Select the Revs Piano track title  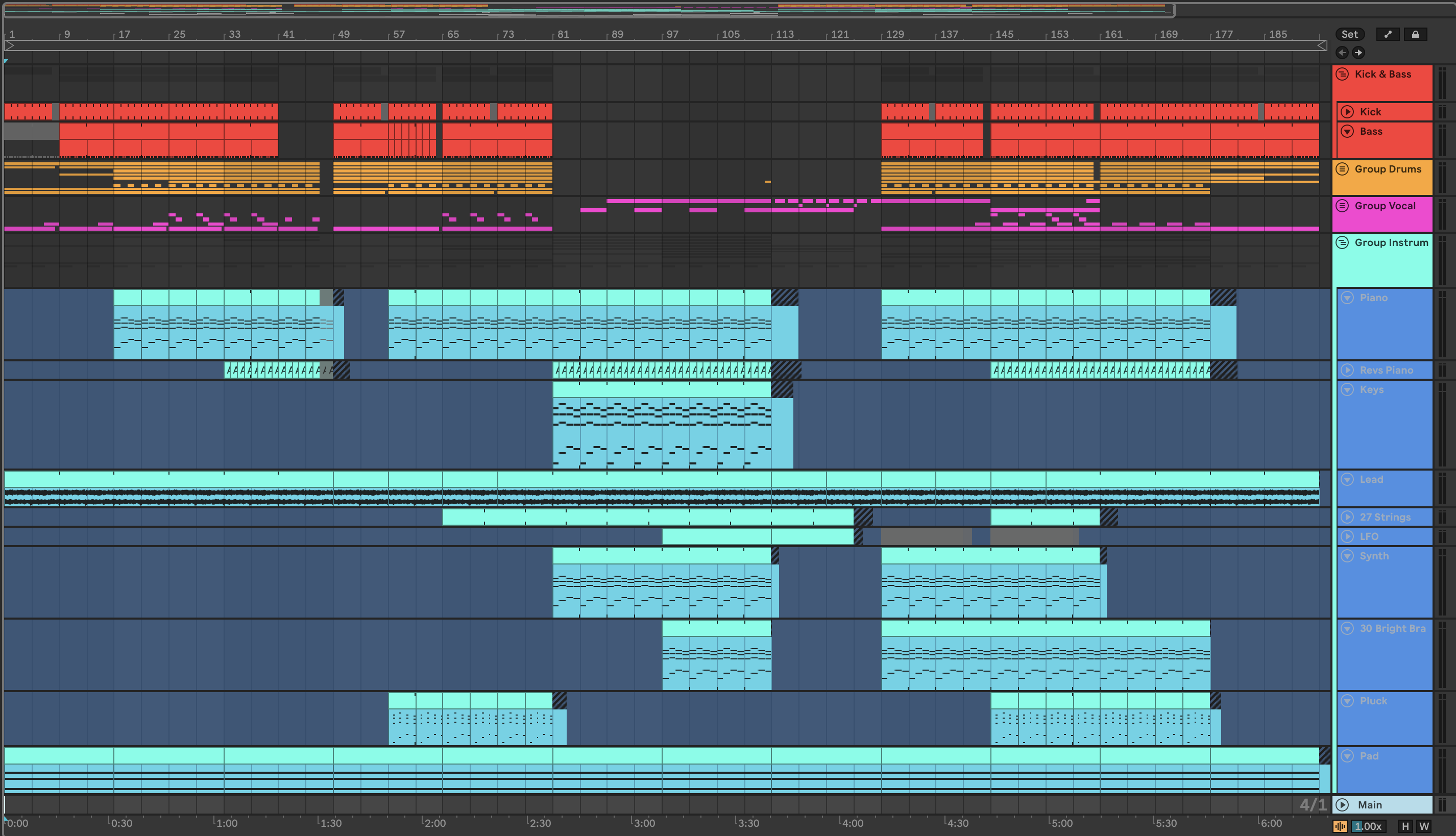pos(1386,371)
